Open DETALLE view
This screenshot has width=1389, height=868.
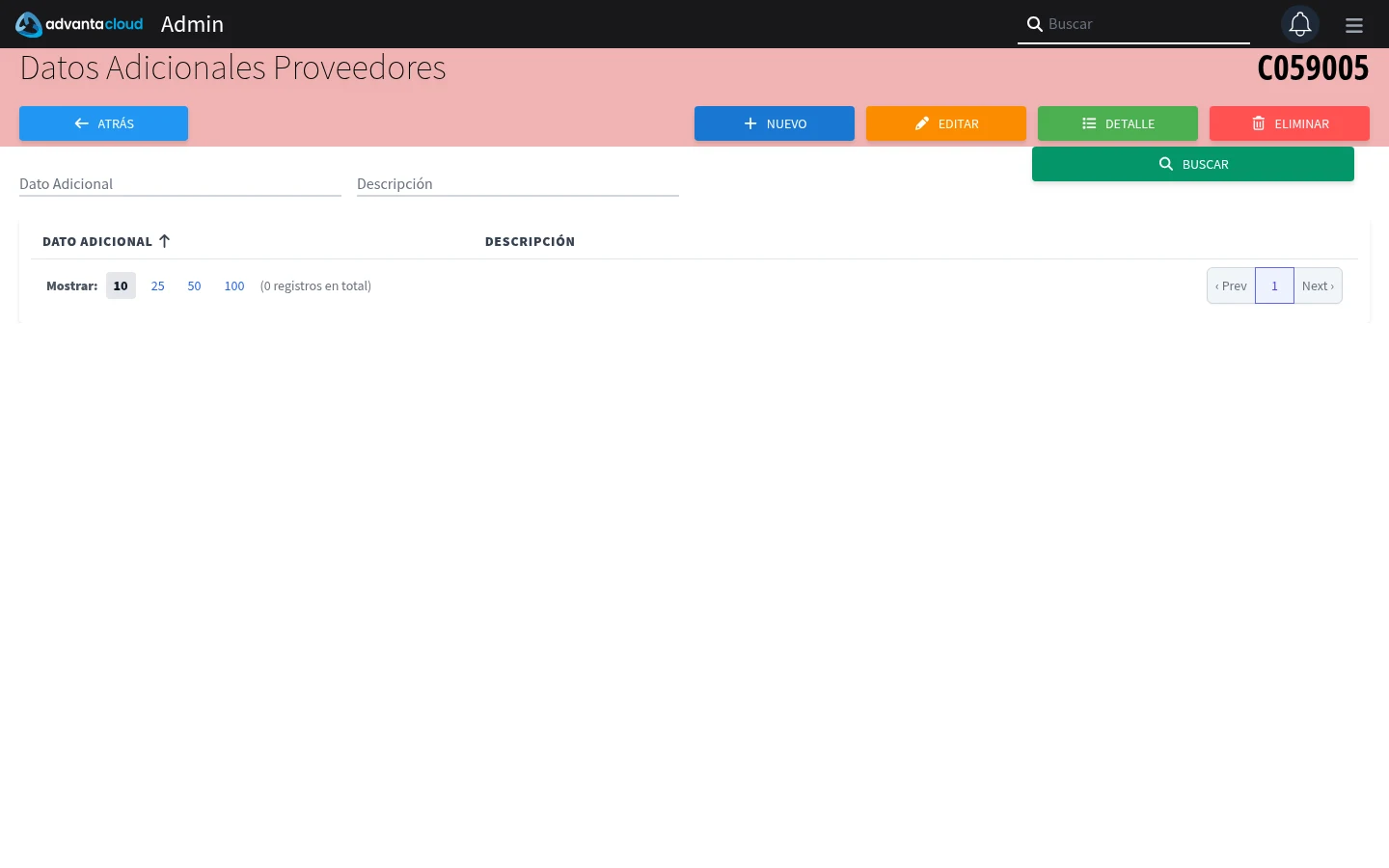tap(1118, 123)
